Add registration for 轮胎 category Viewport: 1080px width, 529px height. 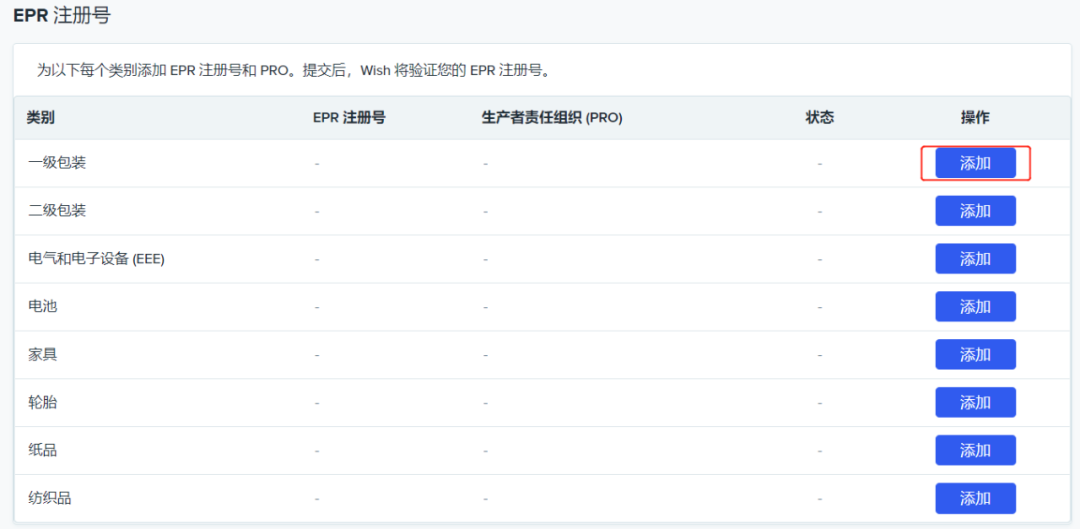(x=975, y=403)
